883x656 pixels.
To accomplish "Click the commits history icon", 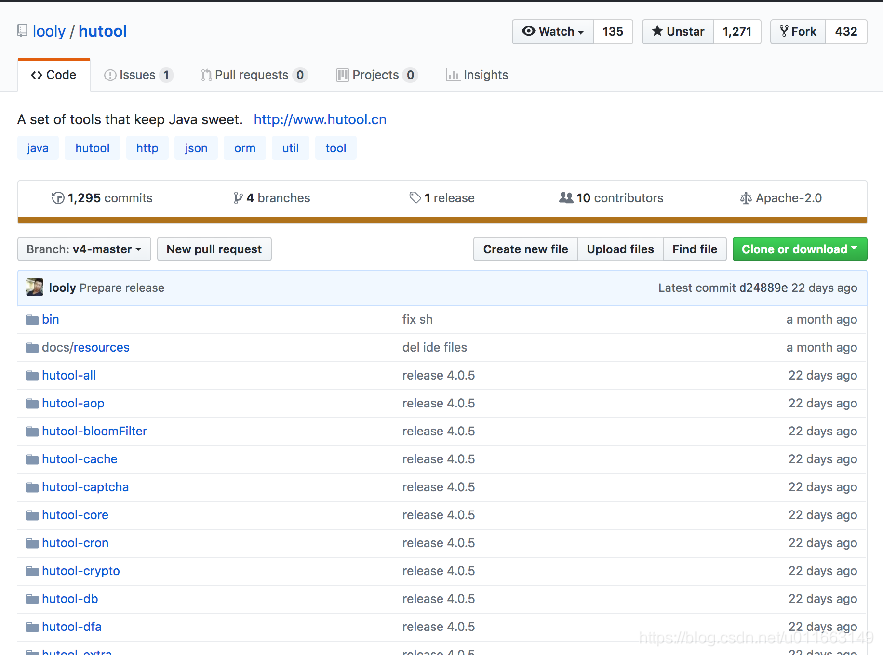I will click(59, 197).
